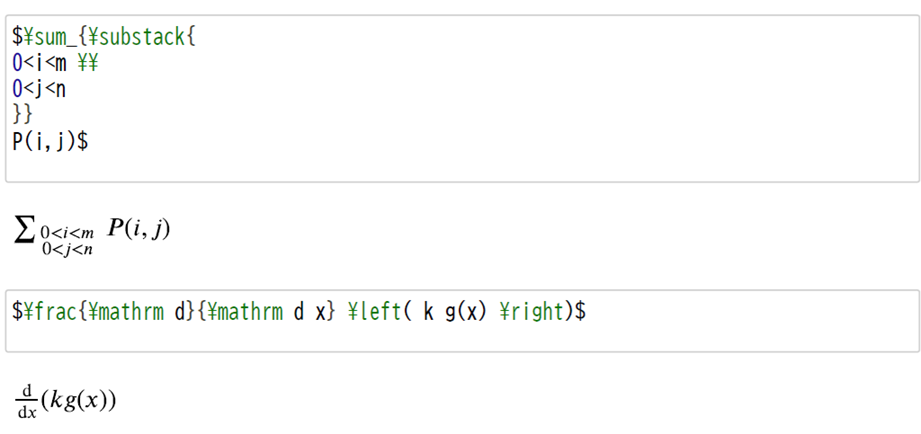The width and height of the screenshot is (921, 434).
Task: Place cursor on the closing braces }} line
Action: (x=22, y=115)
